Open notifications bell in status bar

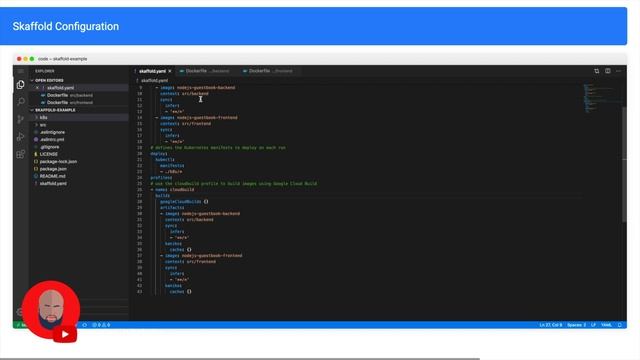620,325
